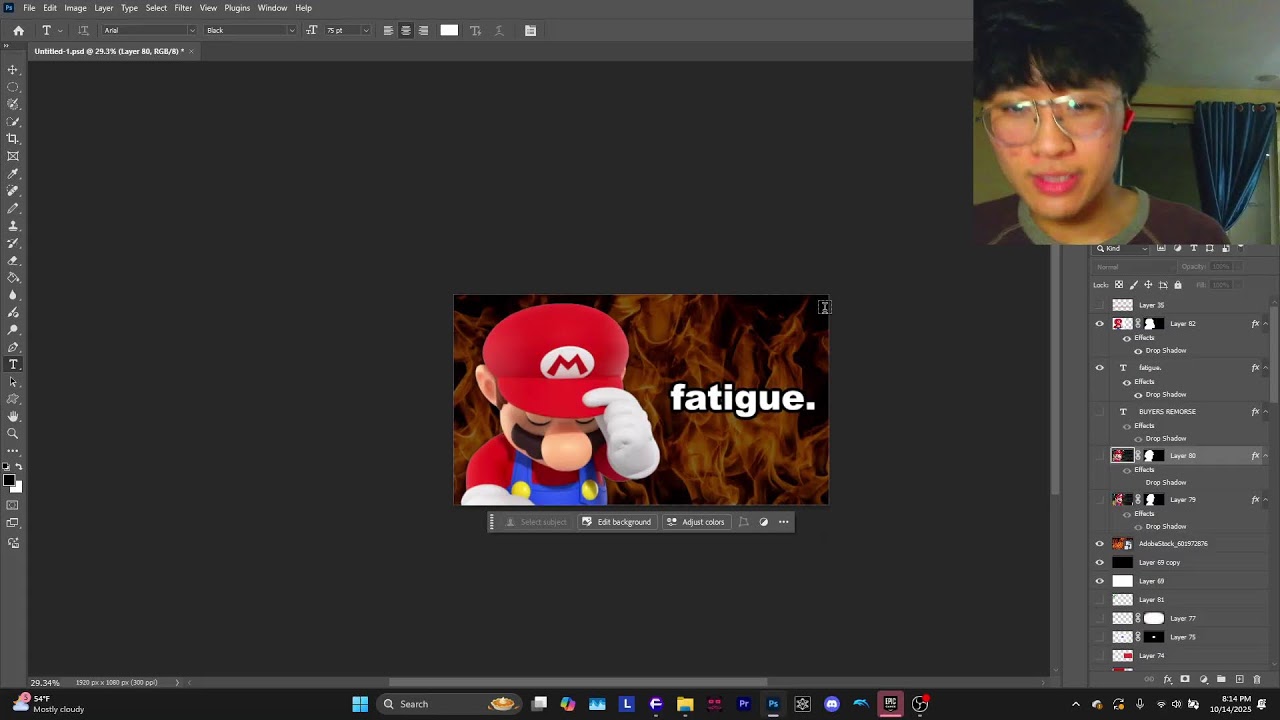Image resolution: width=1280 pixels, height=720 pixels.
Task: Select the Eraser tool
Action: coord(13,260)
